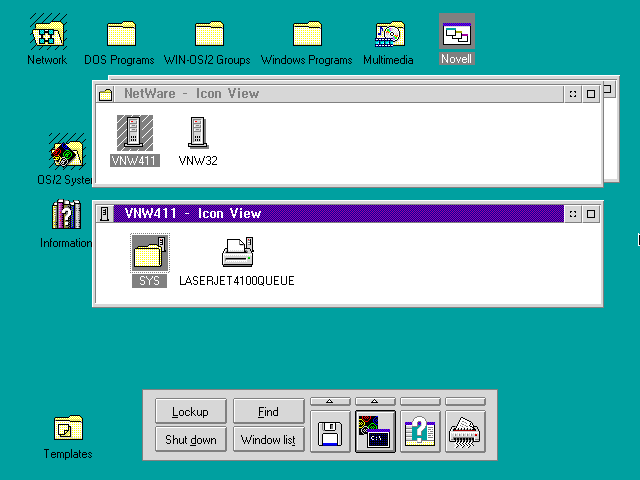This screenshot has width=640, height=480.
Task: Hide the VNW411 Icon View window
Action: (x=573, y=214)
